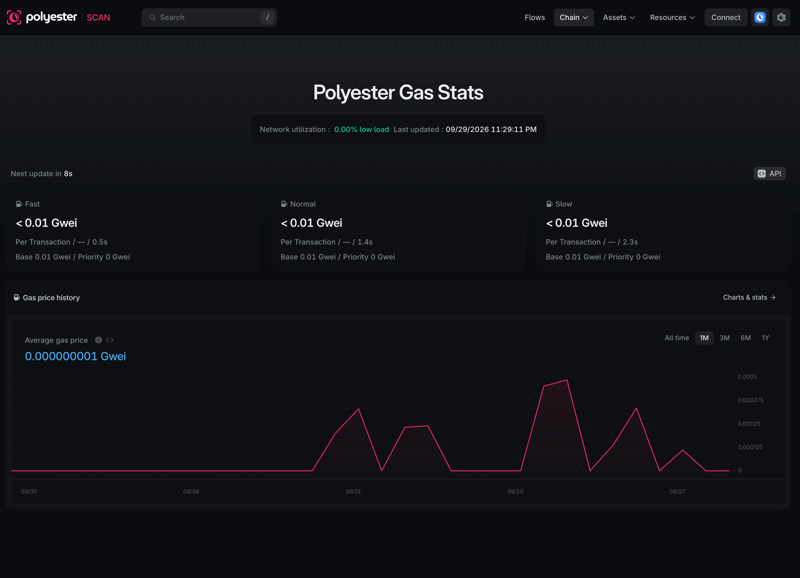Expand the Assets dropdown menu
800x578 pixels.
pyautogui.click(x=619, y=17)
